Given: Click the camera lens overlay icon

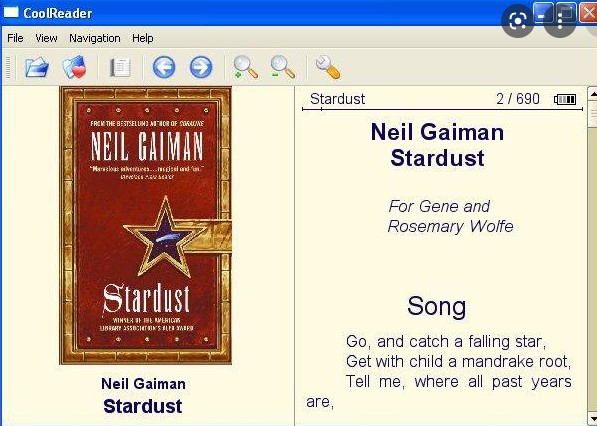Looking at the screenshot, I should 517,21.
